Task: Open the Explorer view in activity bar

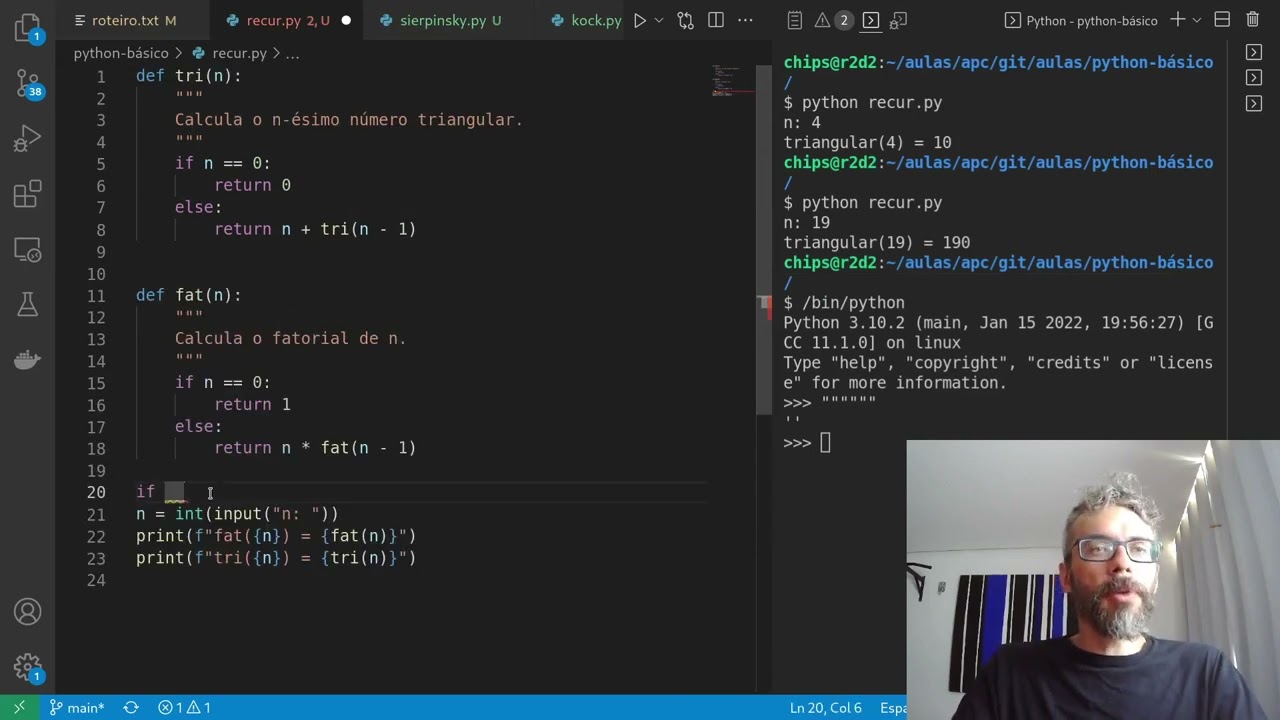Action: click(x=27, y=28)
